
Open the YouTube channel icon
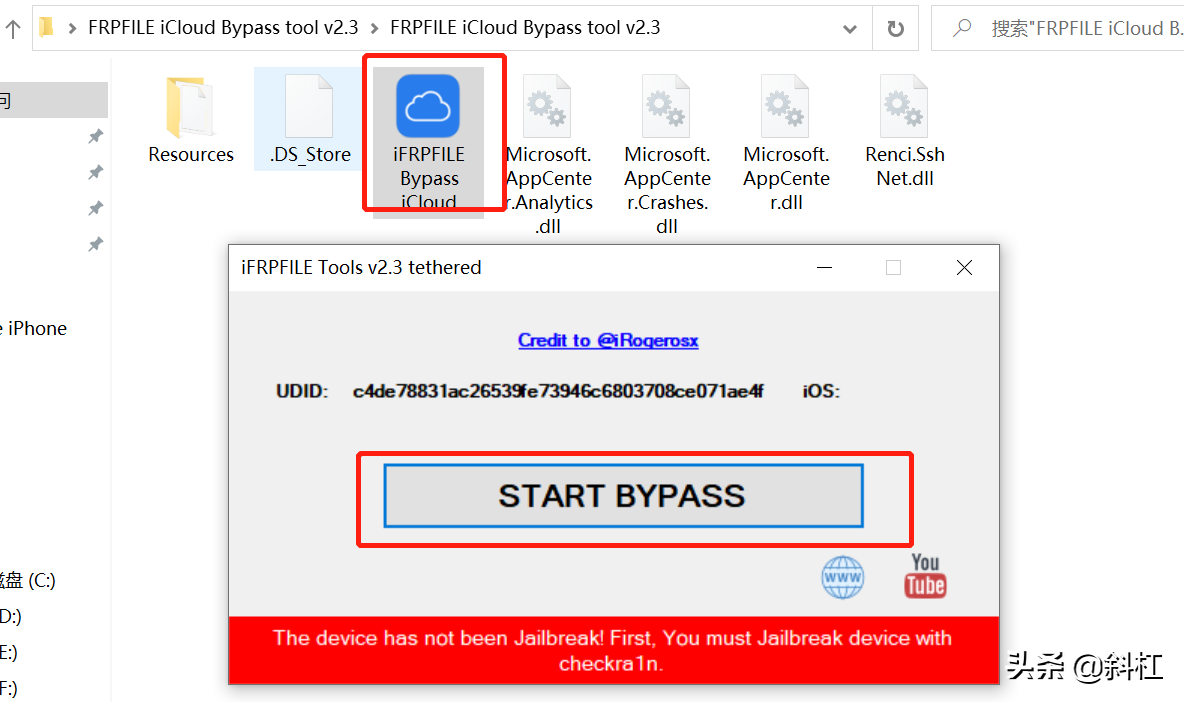click(925, 576)
